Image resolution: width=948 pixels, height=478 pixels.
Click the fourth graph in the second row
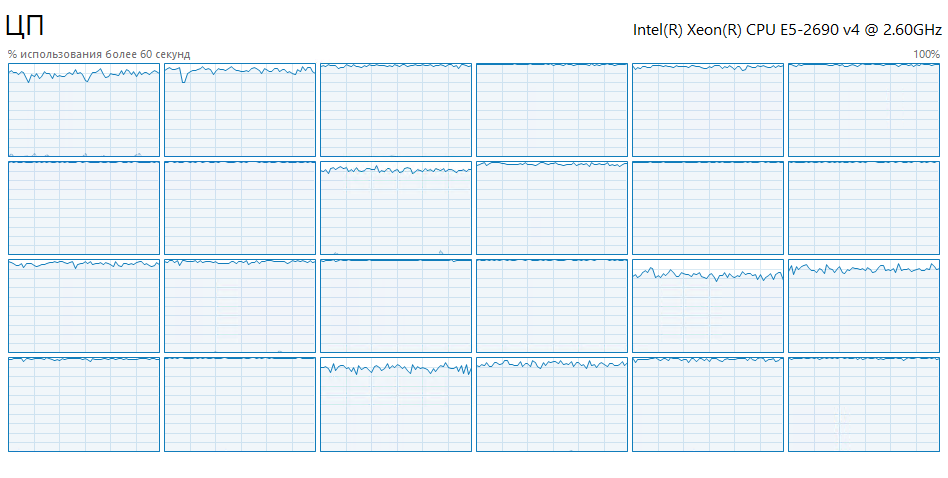click(552, 208)
